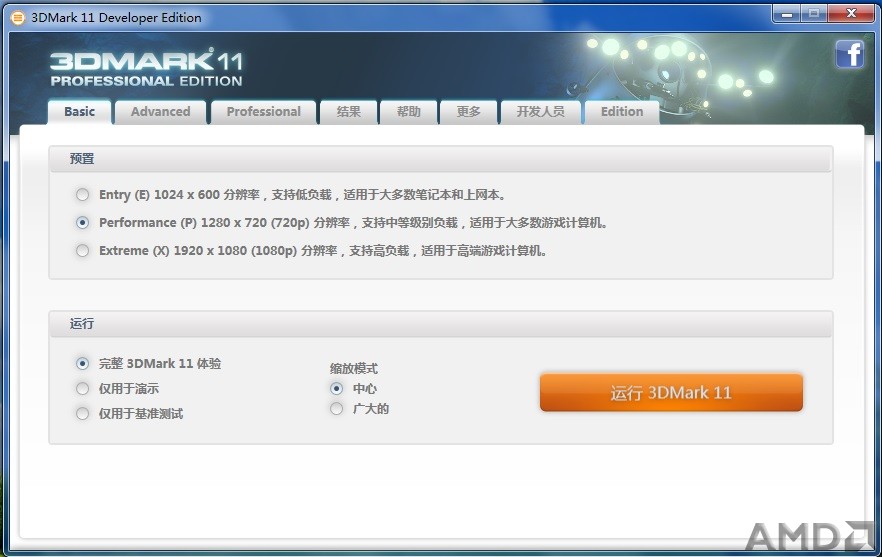Screen dimensions: 882x557
Task: Open the Professional tab
Action: pyautogui.click(x=263, y=112)
